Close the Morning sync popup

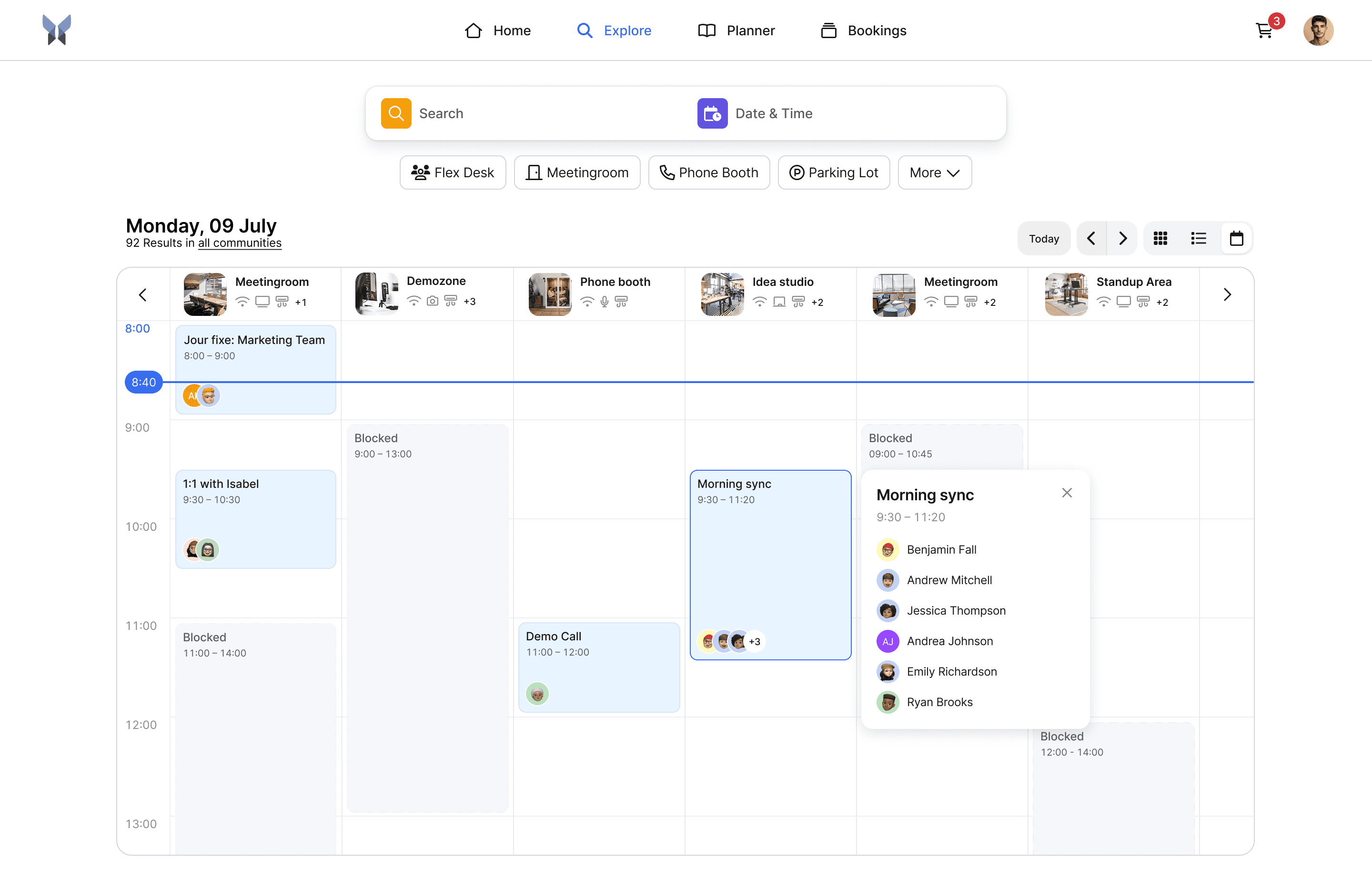pos(1067,493)
